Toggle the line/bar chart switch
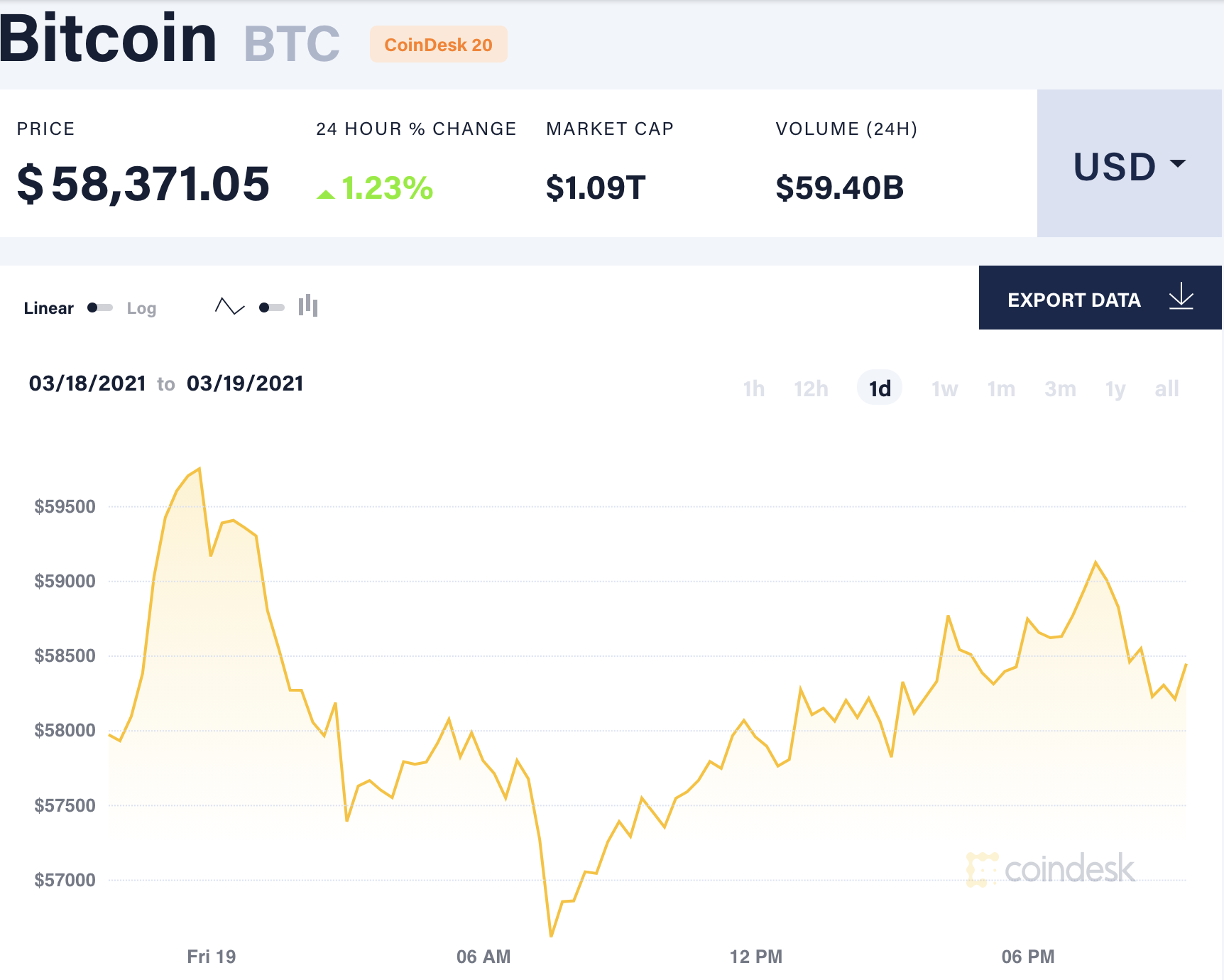1224x980 pixels. pos(270,307)
